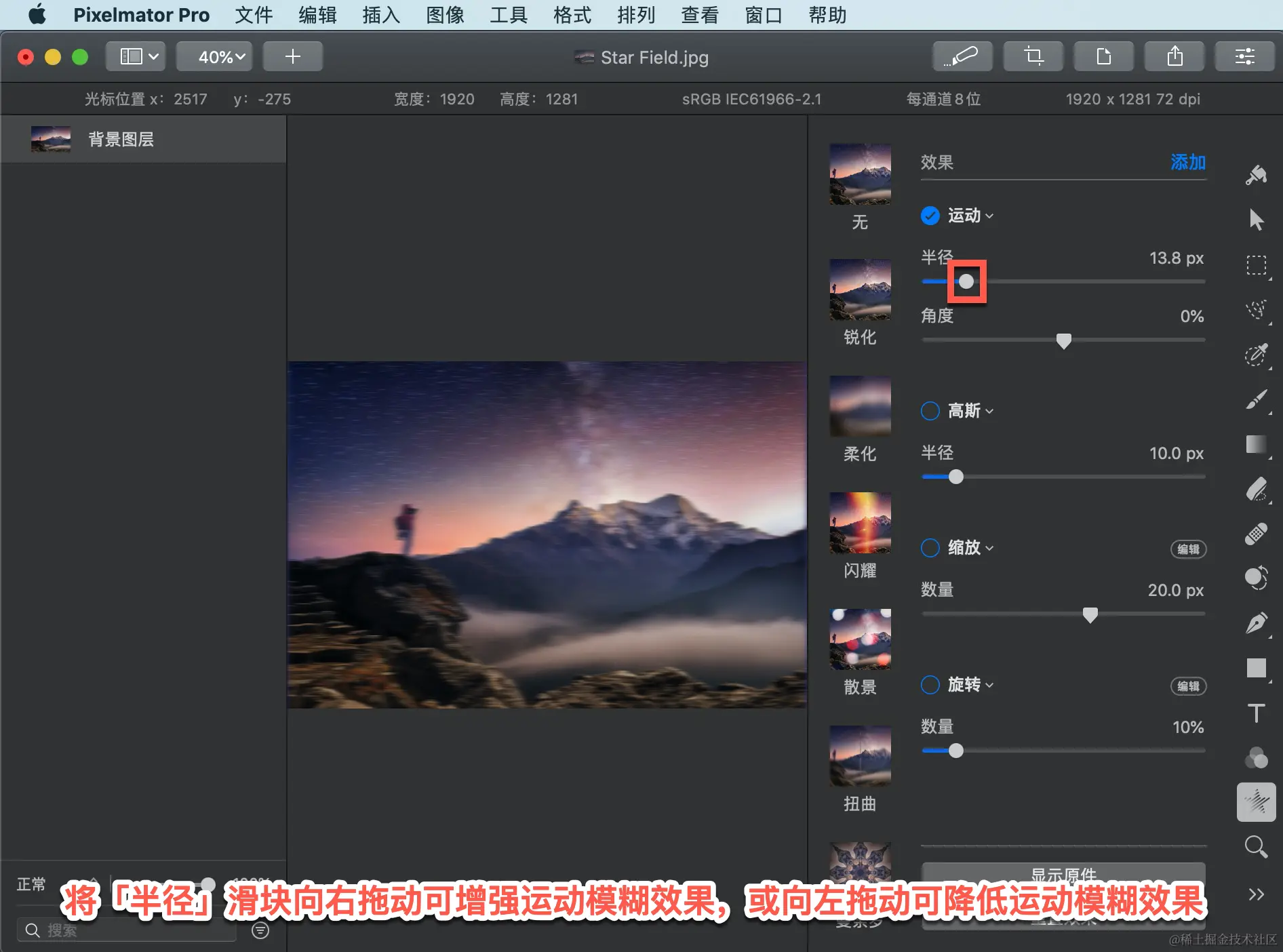1283x952 pixels.
Task: Open the 文件 menu
Action: 254,15
